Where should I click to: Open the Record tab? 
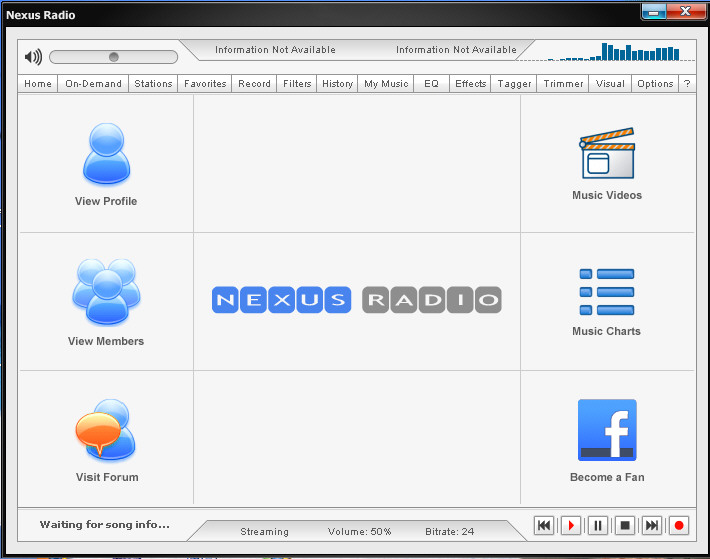click(x=254, y=84)
